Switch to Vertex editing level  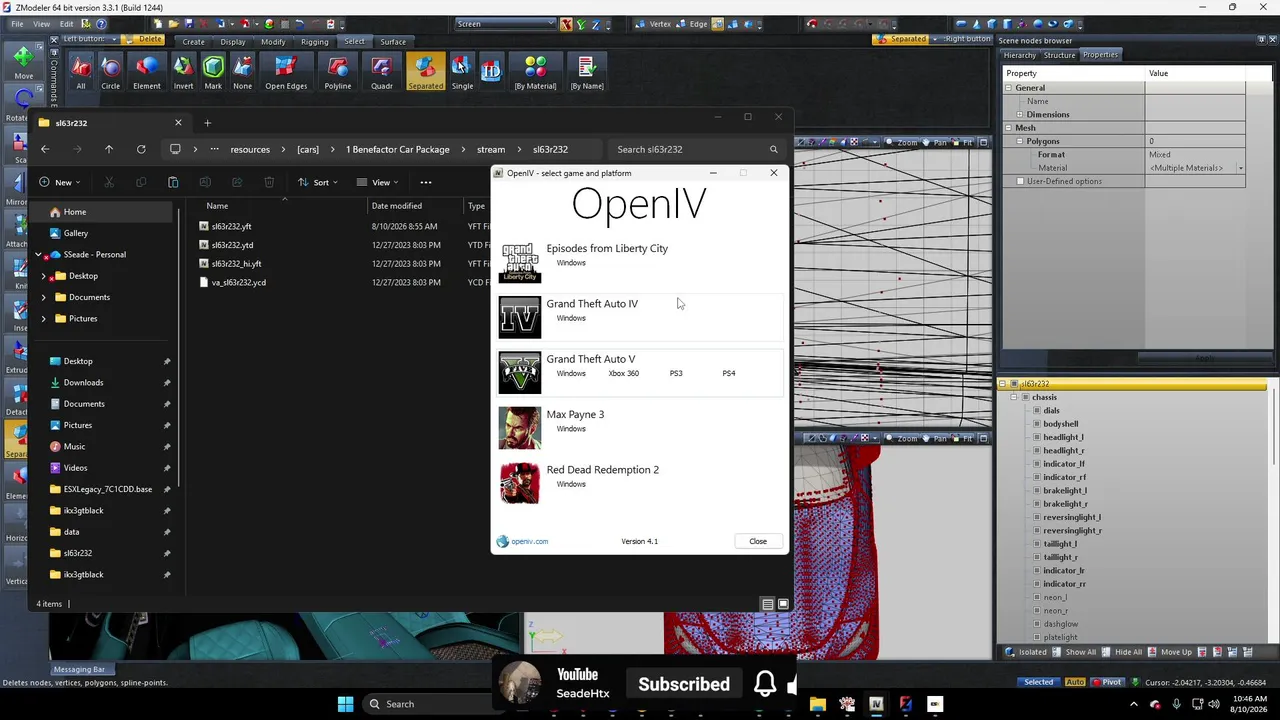pos(653,24)
